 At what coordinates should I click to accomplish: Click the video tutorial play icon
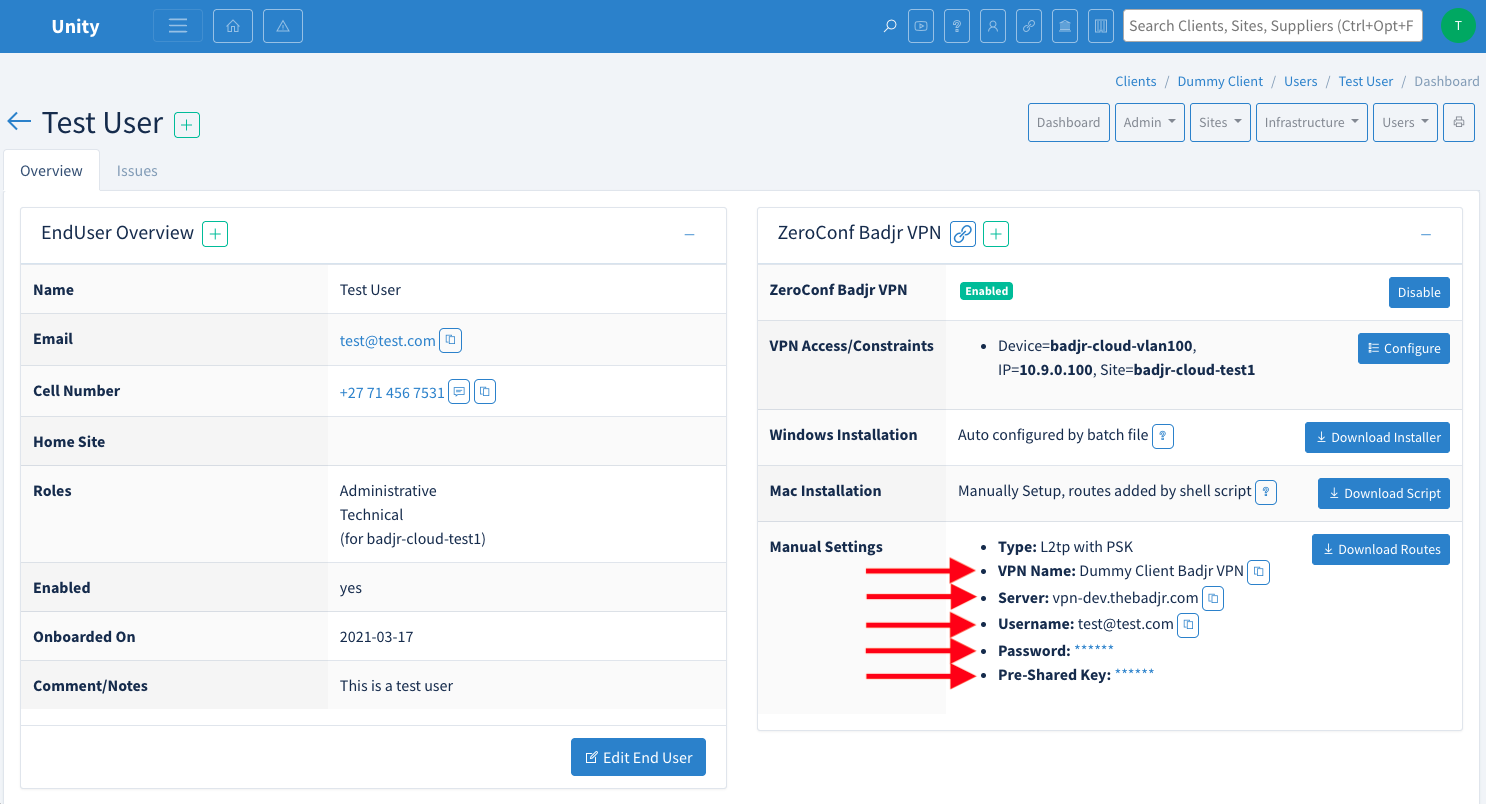[x=920, y=26]
